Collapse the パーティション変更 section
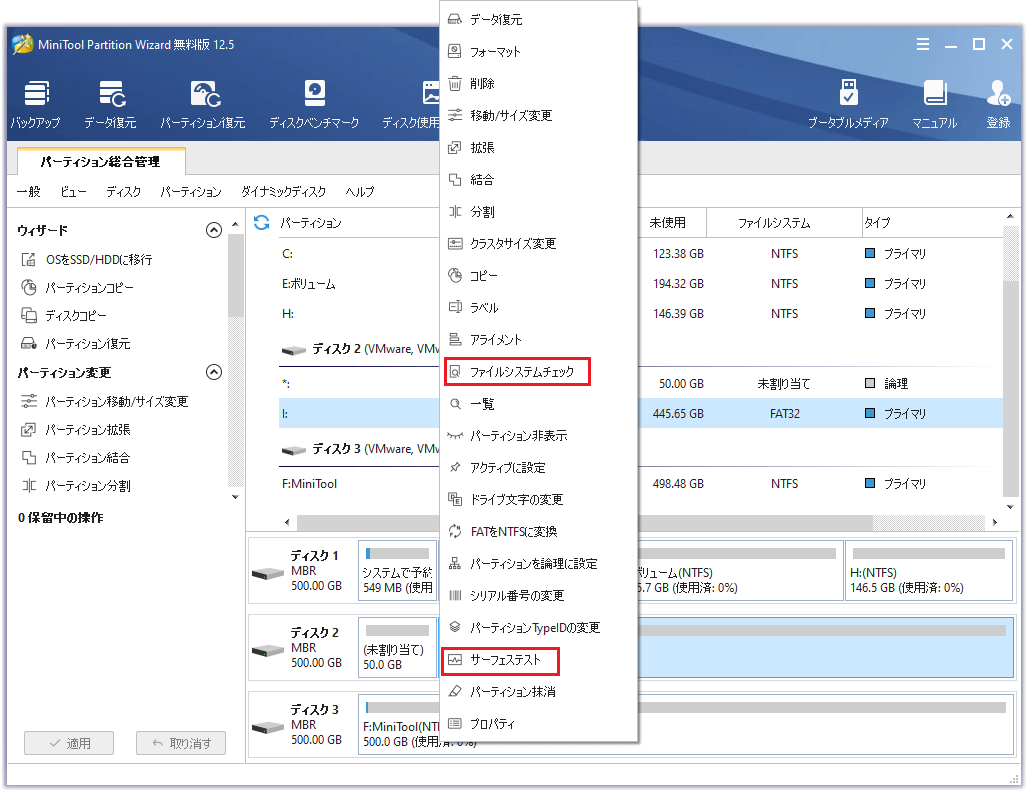This screenshot has width=1032, height=798. pos(214,372)
